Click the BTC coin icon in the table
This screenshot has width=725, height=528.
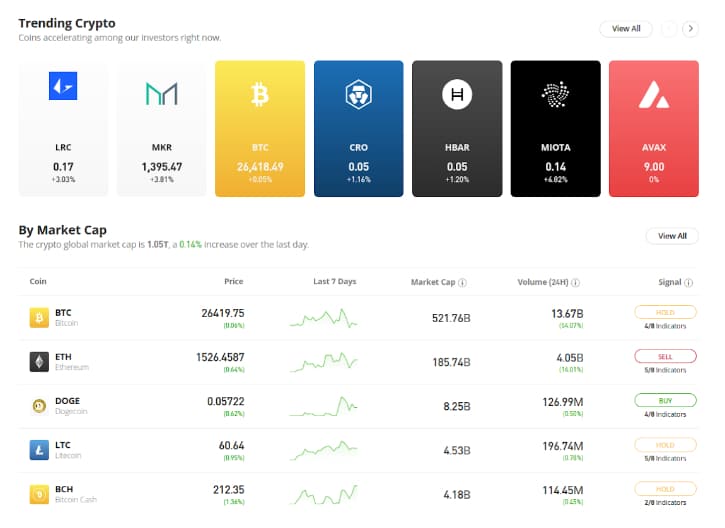[x=39, y=318]
